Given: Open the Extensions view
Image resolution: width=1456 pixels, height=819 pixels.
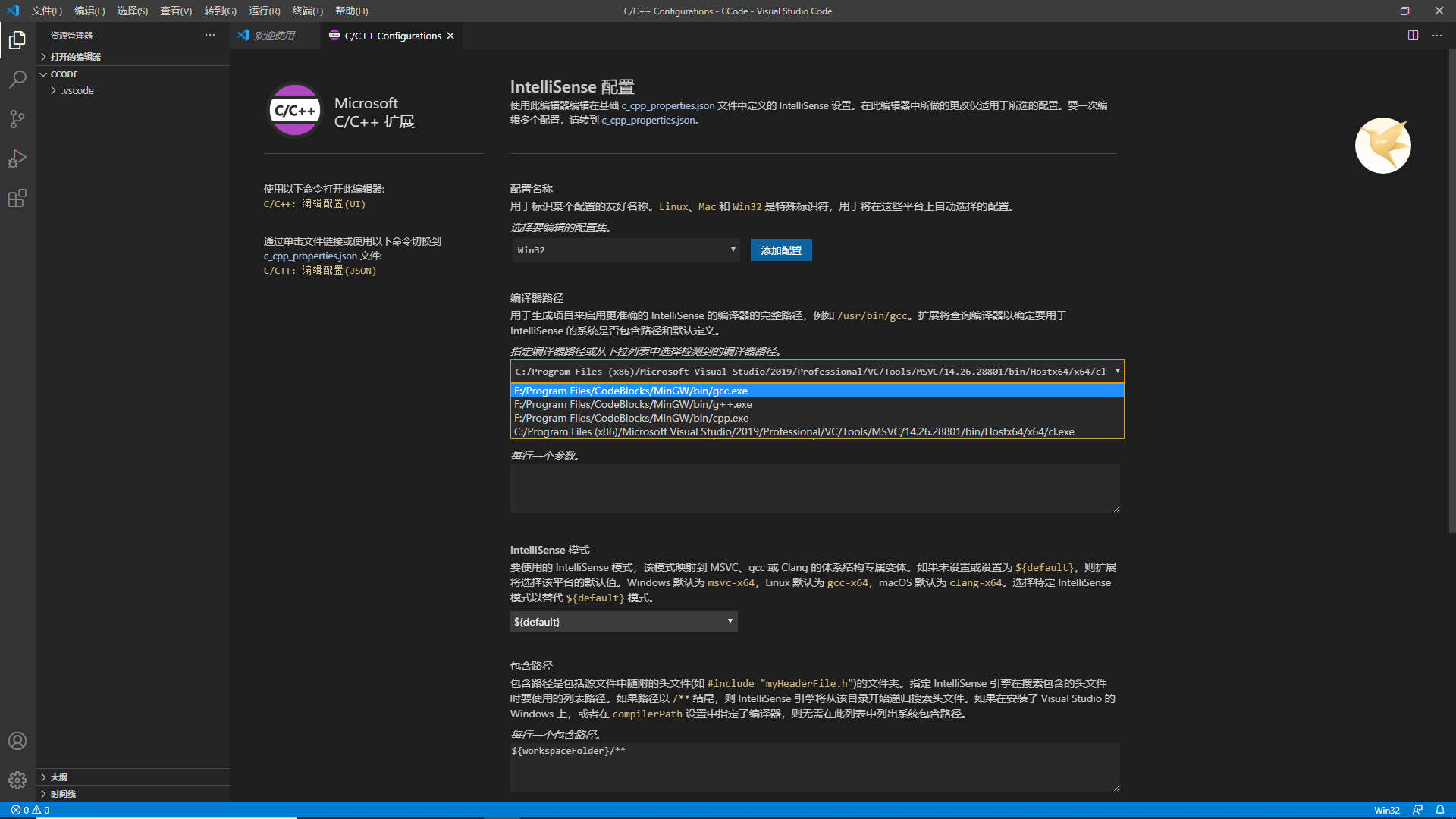Looking at the screenshot, I should (x=17, y=198).
